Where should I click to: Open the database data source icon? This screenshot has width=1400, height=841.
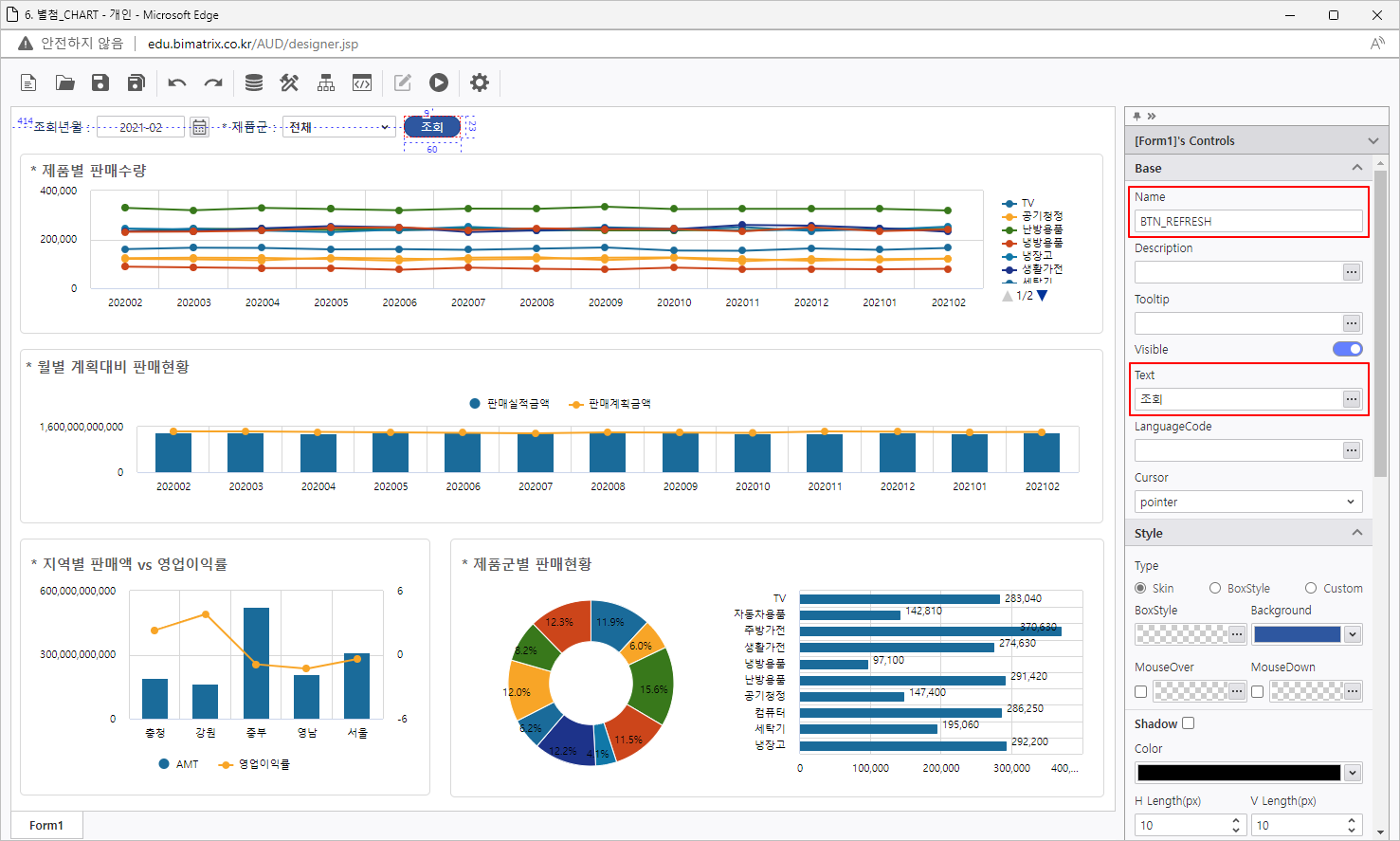coord(254,83)
